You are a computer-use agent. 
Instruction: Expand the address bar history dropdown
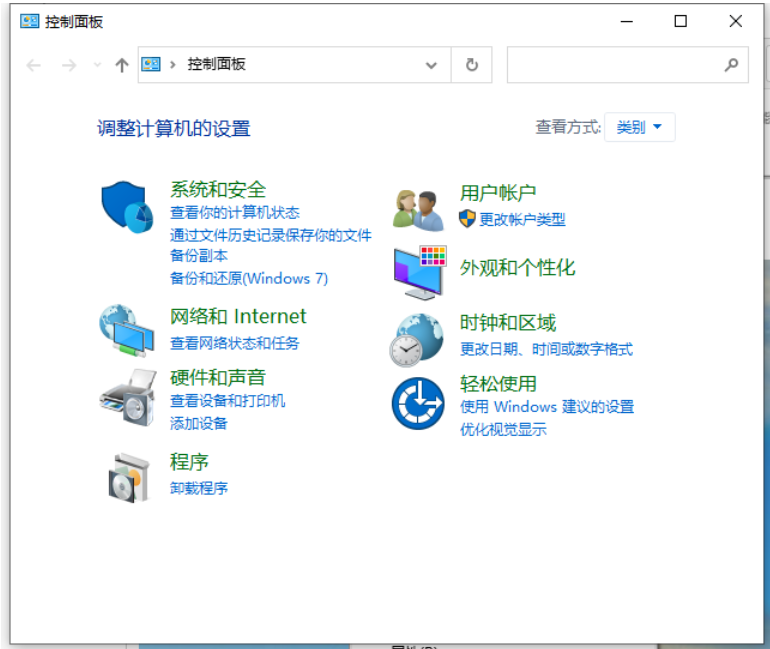point(431,65)
